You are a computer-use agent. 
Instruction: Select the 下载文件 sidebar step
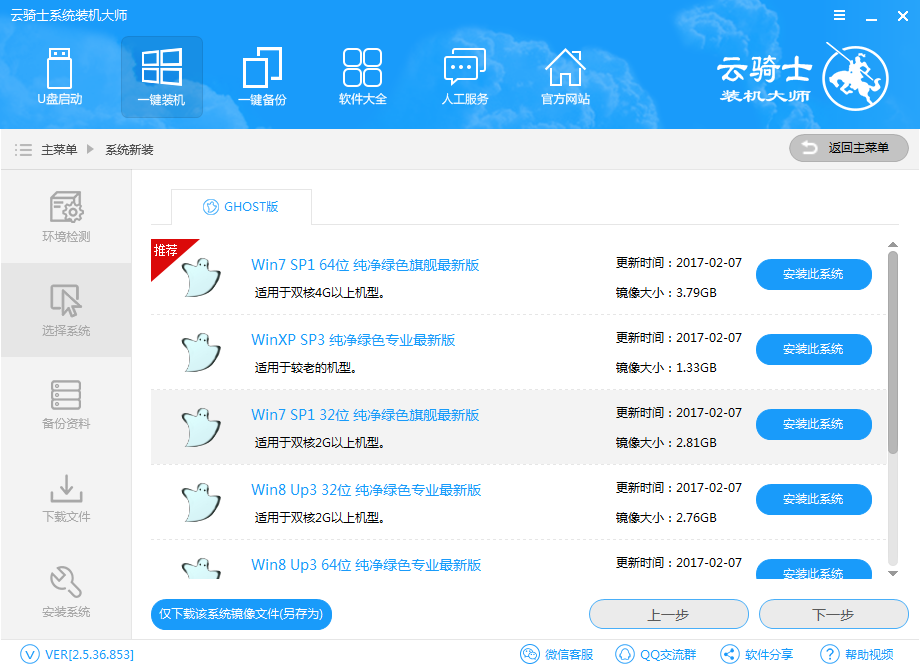pos(66,497)
